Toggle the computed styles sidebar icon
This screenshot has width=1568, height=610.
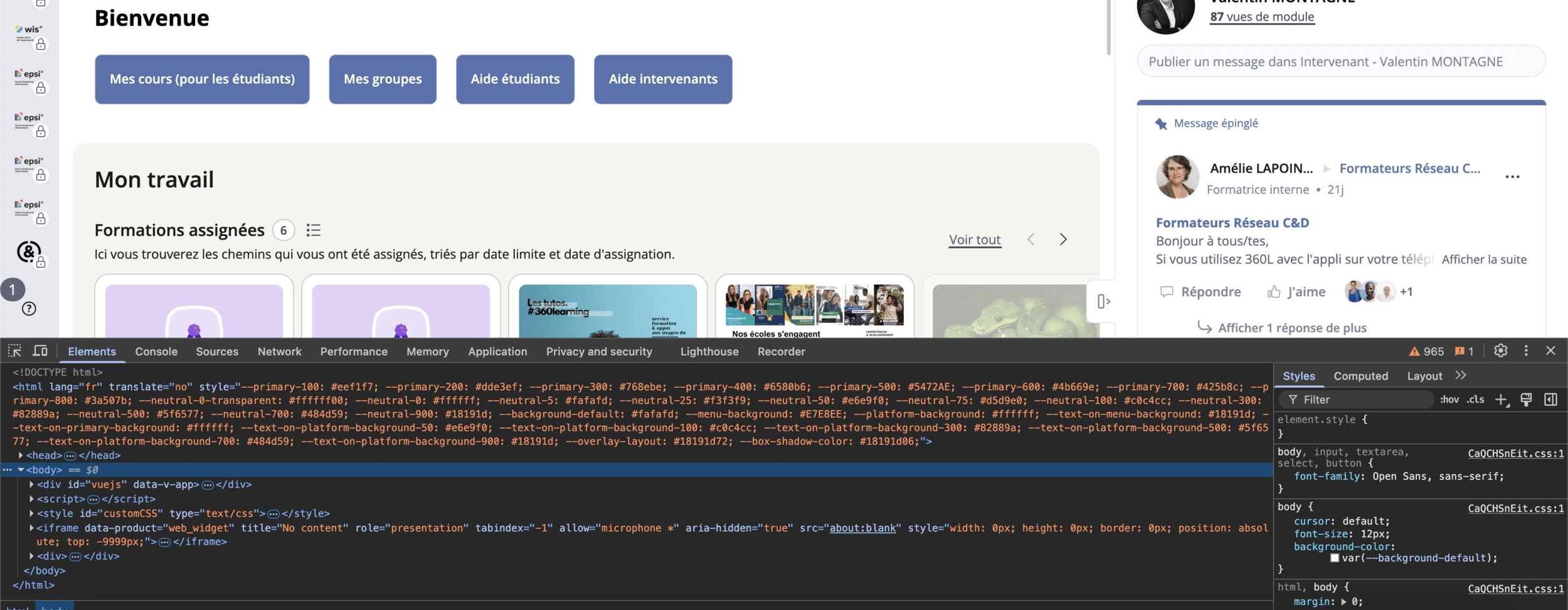[x=1550, y=400]
